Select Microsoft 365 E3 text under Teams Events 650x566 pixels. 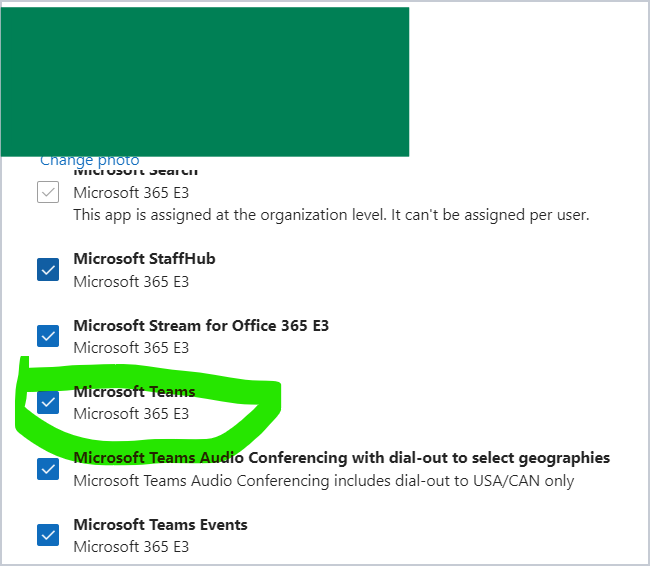131,547
